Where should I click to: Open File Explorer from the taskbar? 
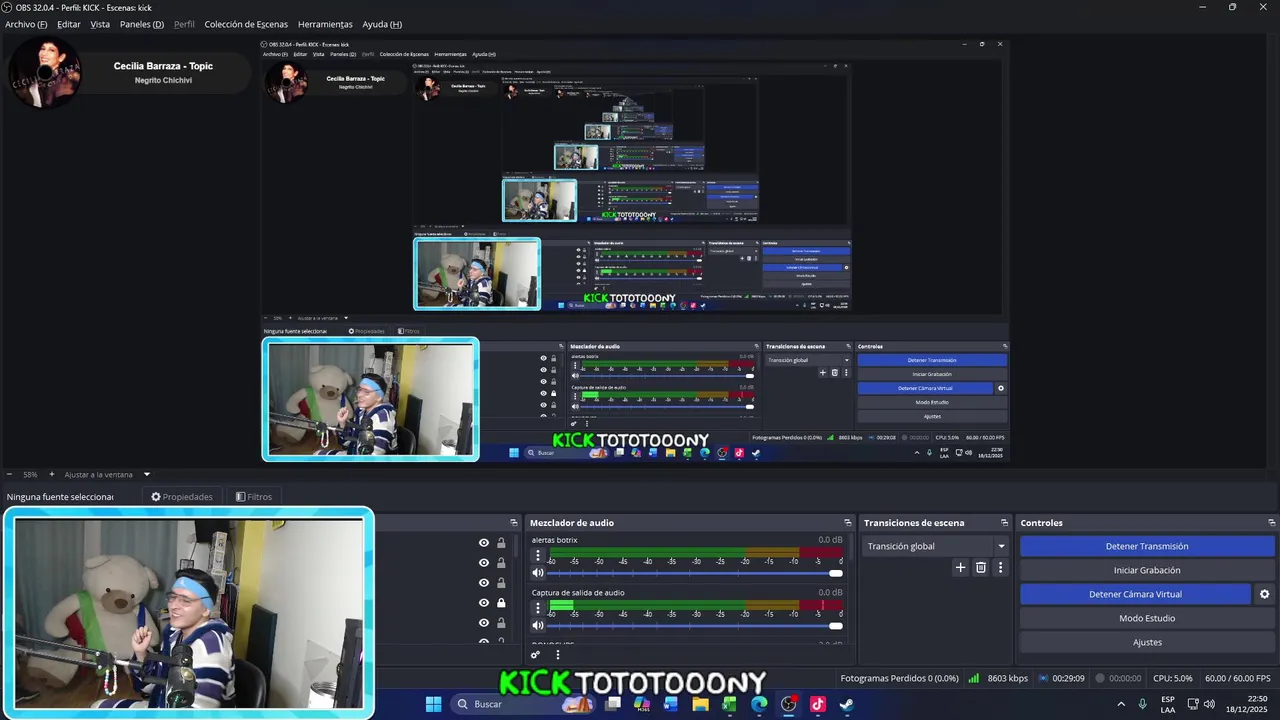tap(700, 704)
